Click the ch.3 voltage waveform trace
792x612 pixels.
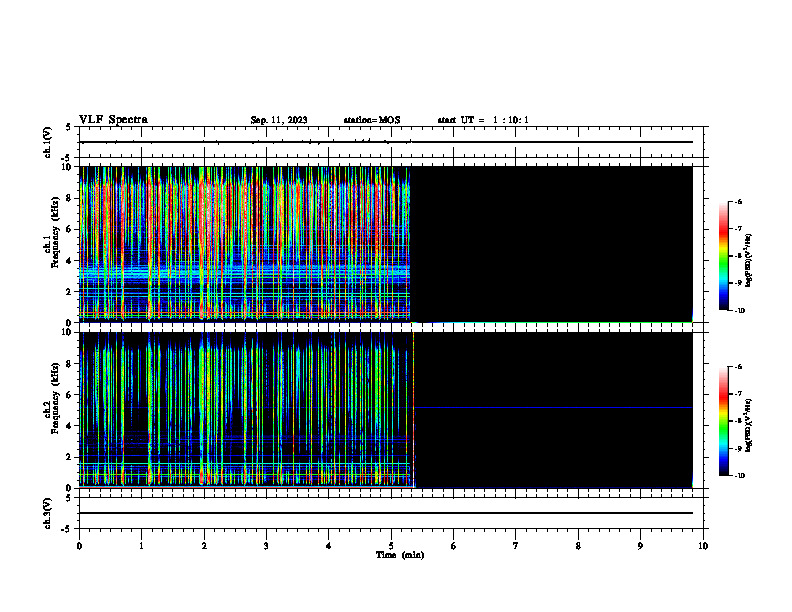pos(386,513)
